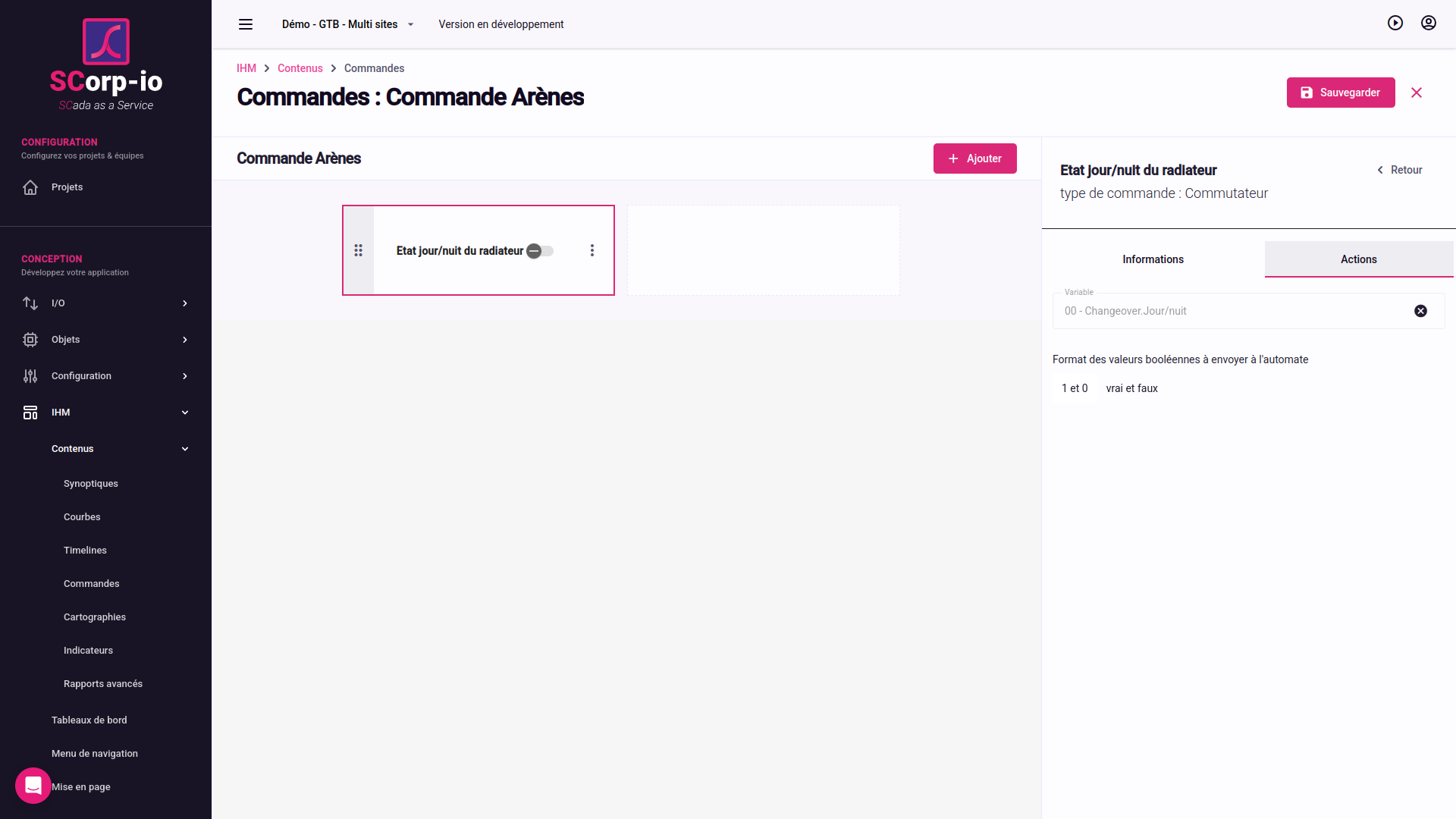The image size is (1456, 819).
Task: Click the Sauvegarder button
Action: click(1341, 93)
